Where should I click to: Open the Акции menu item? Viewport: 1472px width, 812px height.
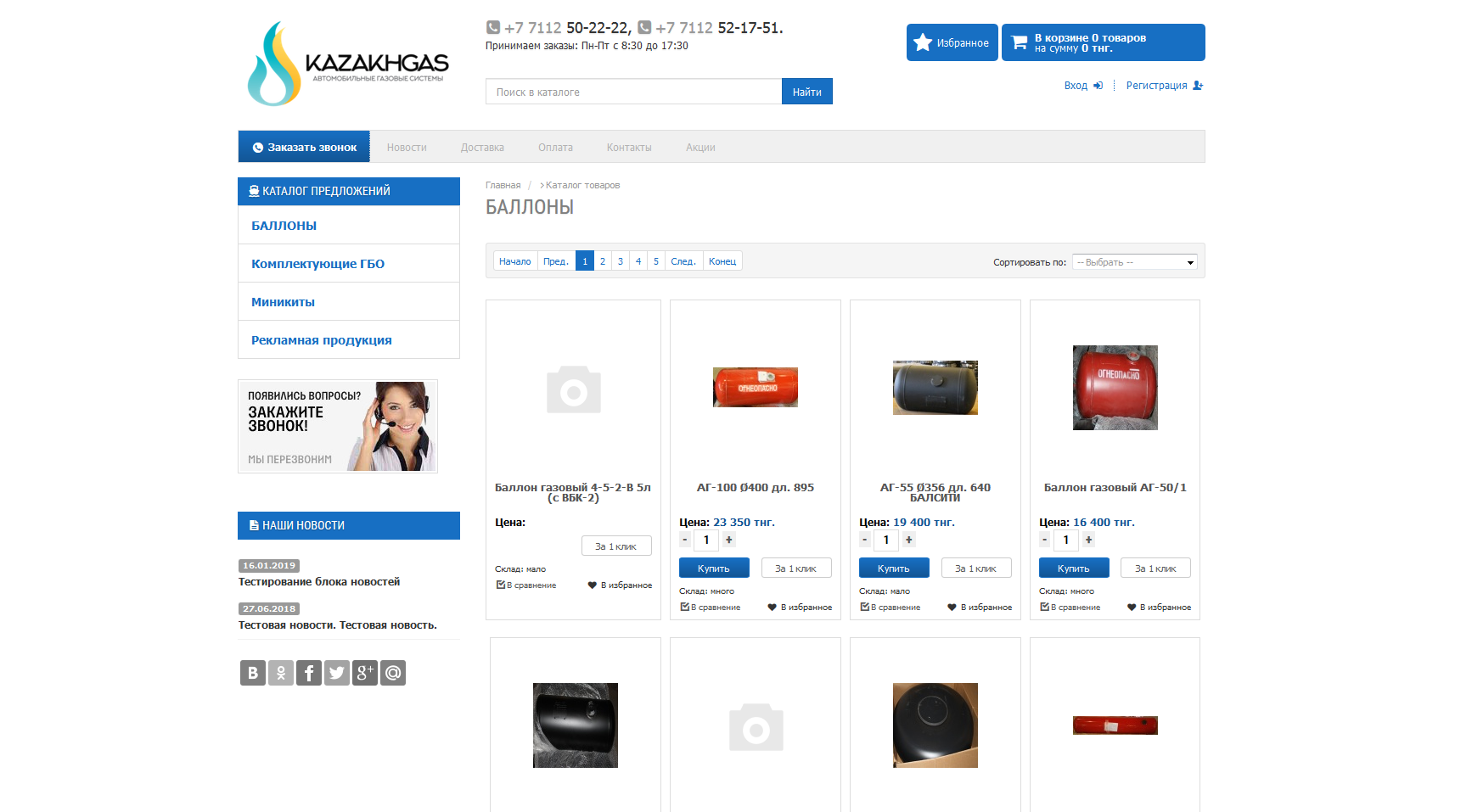point(700,148)
